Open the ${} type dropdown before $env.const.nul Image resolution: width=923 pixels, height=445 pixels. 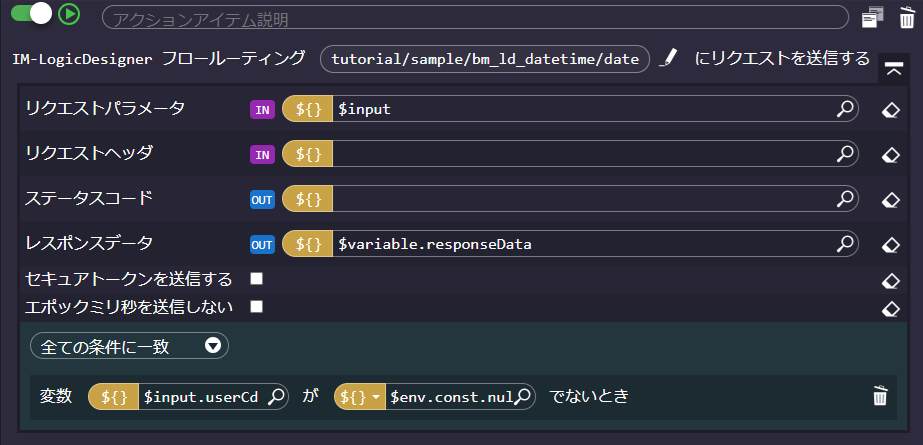(x=360, y=397)
